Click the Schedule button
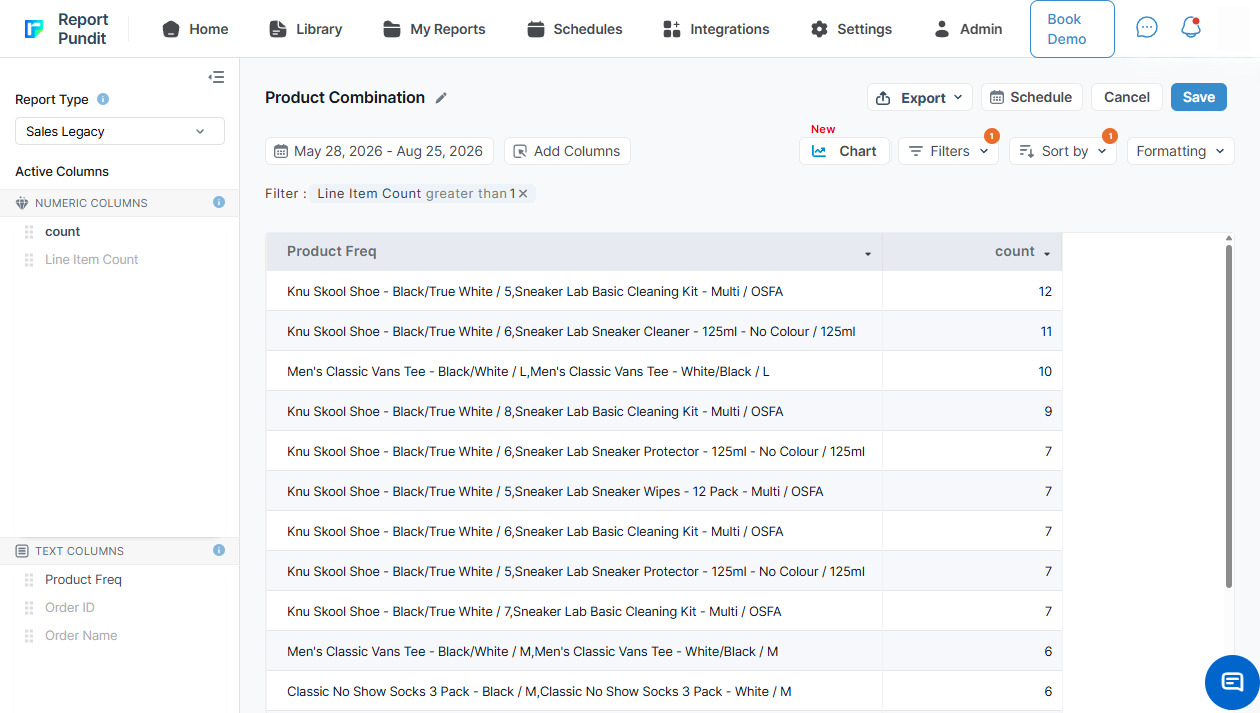This screenshot has width=1260, height=713. (1031, 97)
